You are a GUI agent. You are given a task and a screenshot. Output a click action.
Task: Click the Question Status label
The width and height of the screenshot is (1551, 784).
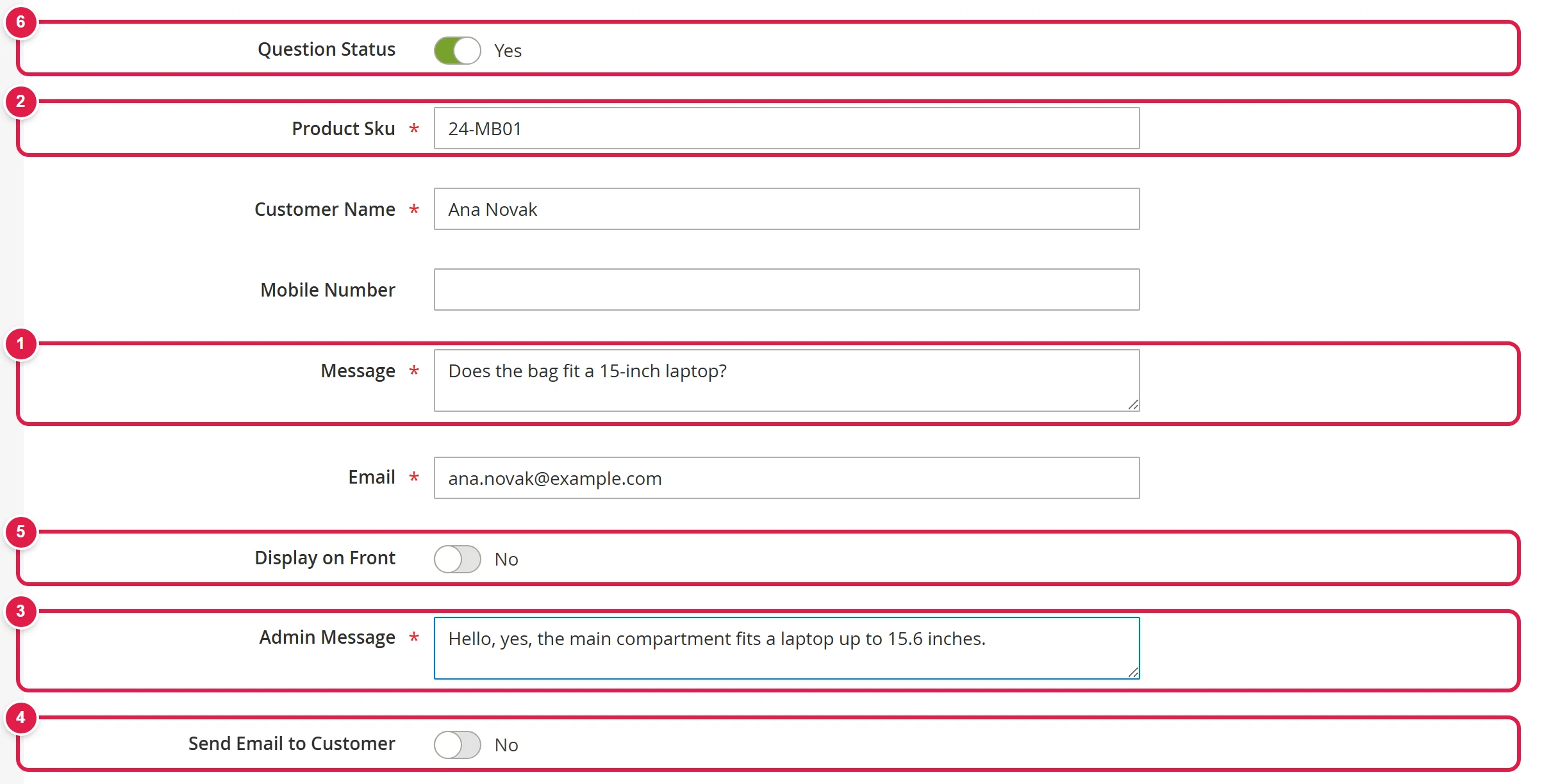click(x=326, y=49)
